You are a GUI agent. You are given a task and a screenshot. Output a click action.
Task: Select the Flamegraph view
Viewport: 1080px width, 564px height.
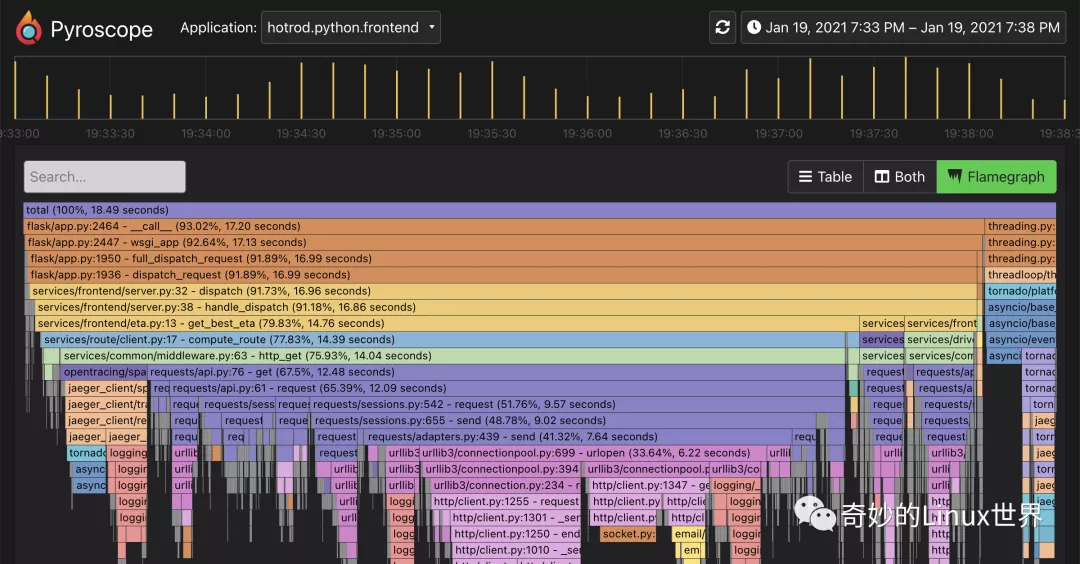996,177
